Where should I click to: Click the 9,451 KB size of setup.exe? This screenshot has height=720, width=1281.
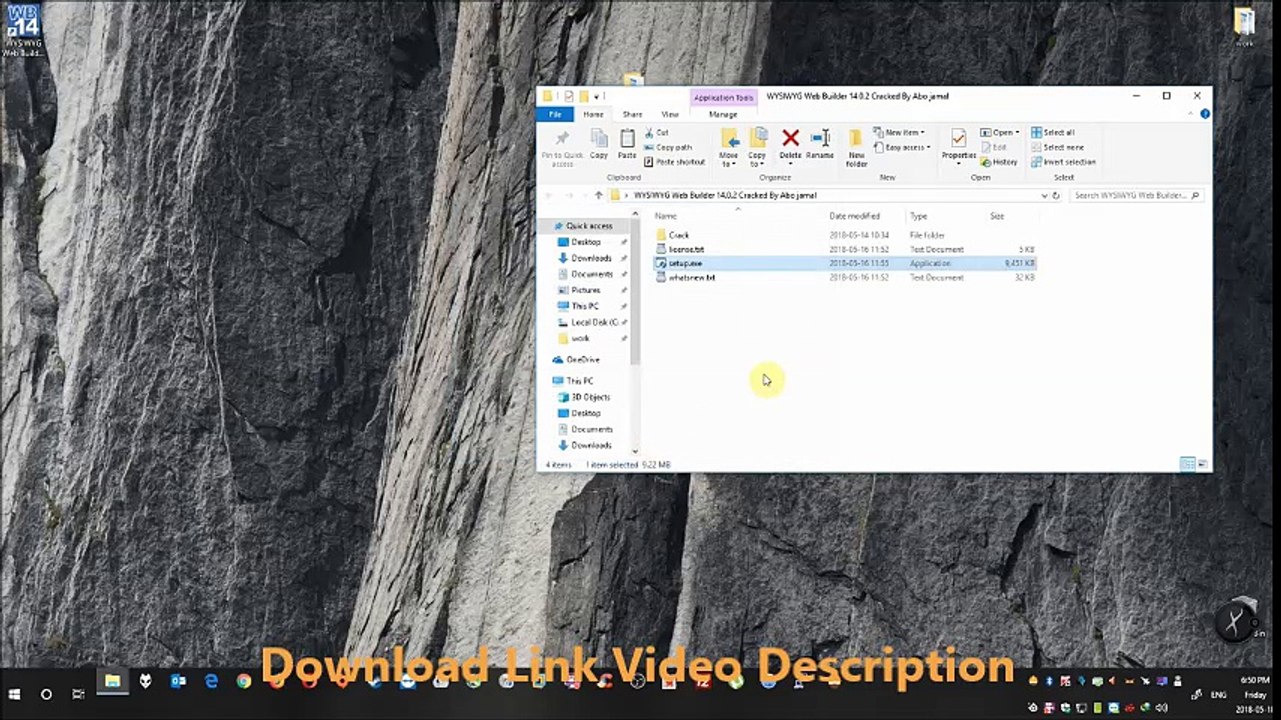[1019, 263]
